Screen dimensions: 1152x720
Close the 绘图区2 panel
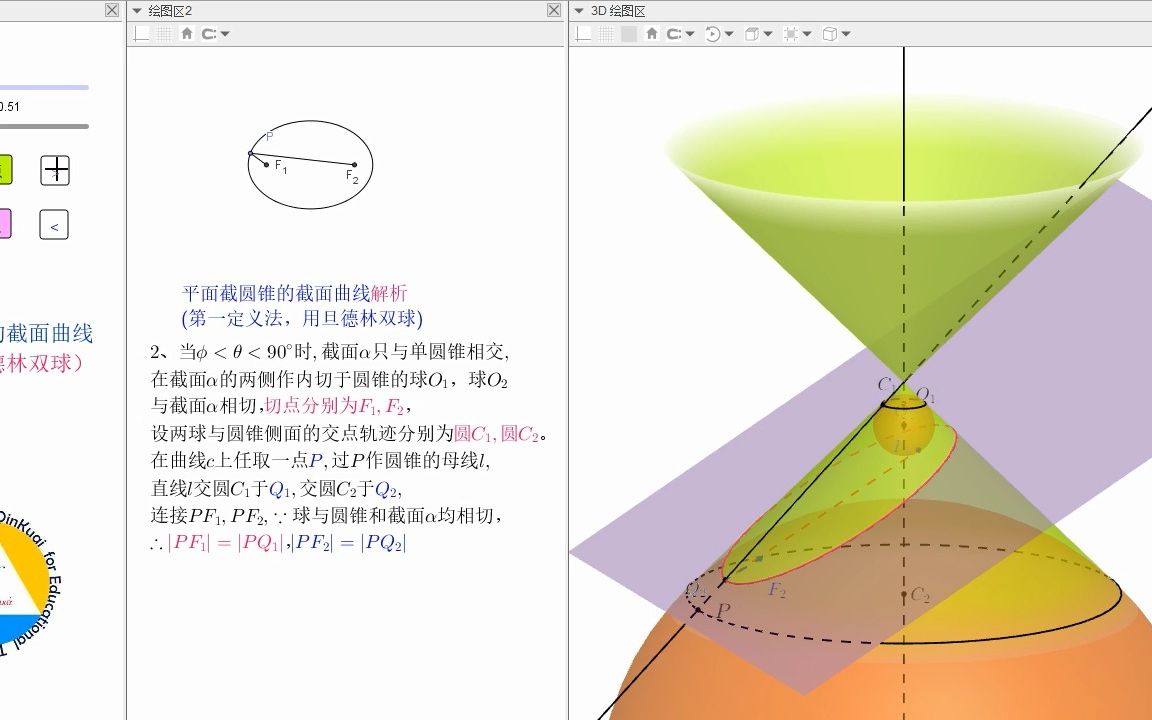[554, 10]
